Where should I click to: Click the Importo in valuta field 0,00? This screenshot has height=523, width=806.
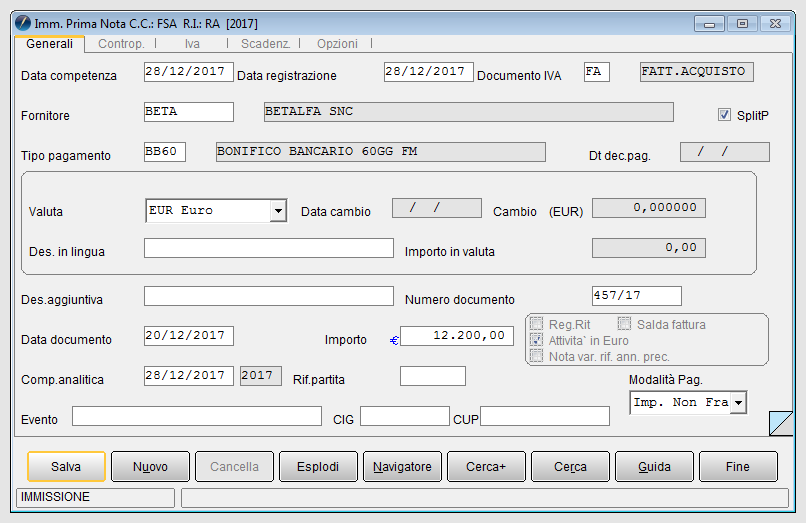[x=649, y=248]
